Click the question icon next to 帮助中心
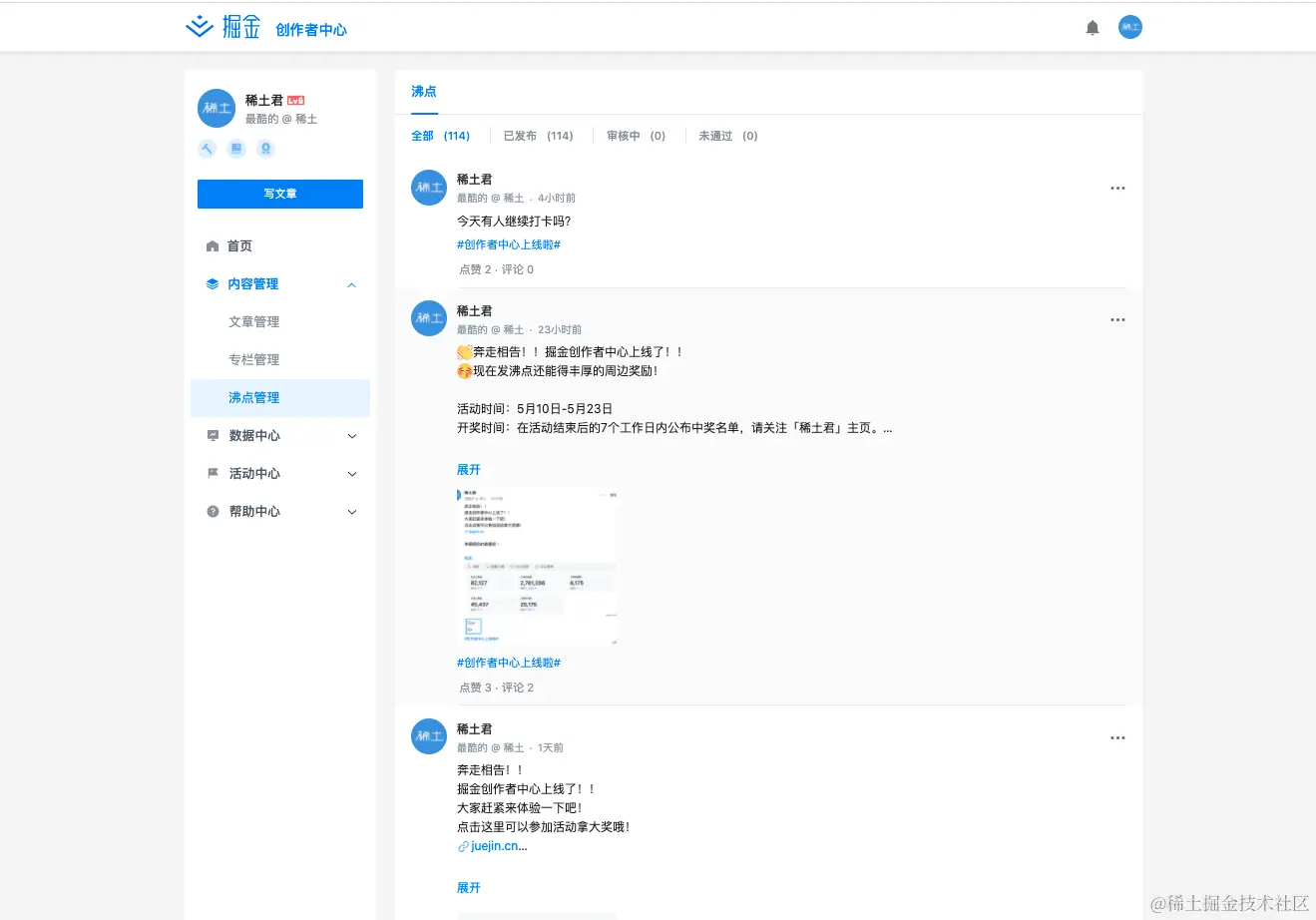1316x920 pixels. [x=212, y=511]
